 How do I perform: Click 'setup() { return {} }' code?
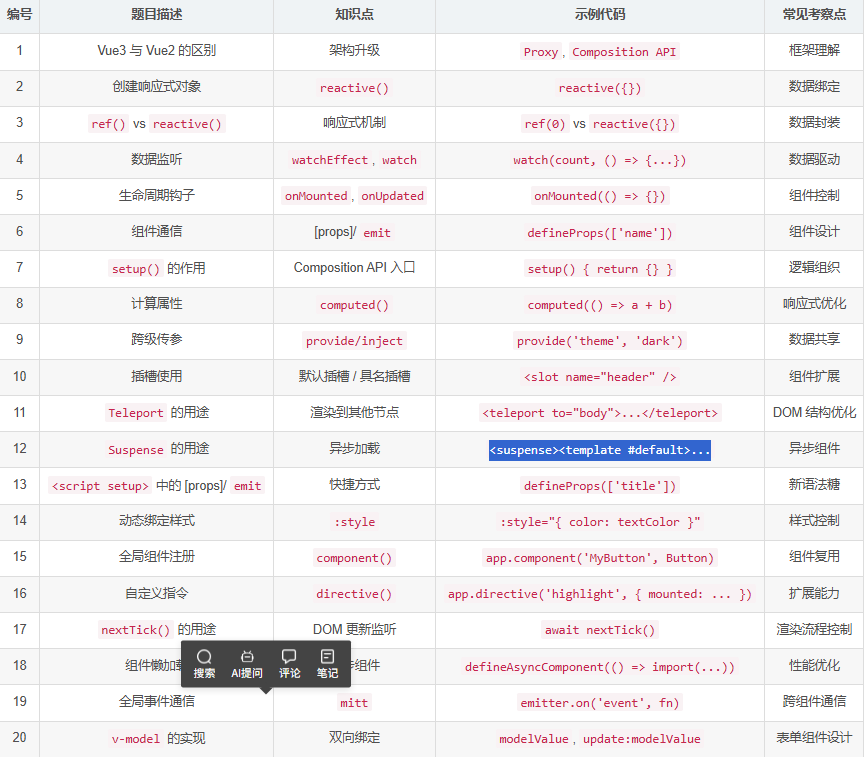[x=600, y=269]
